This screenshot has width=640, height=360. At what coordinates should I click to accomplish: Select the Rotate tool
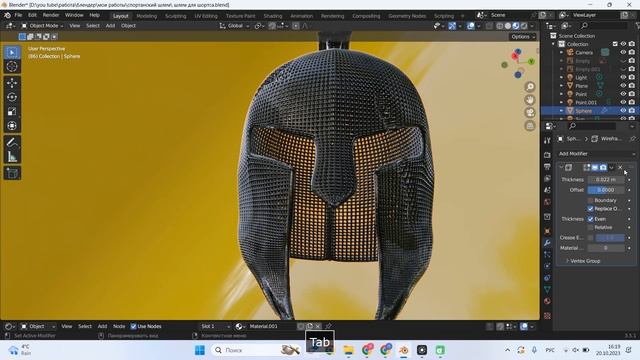pyautogui.click(x=12, y=97)
